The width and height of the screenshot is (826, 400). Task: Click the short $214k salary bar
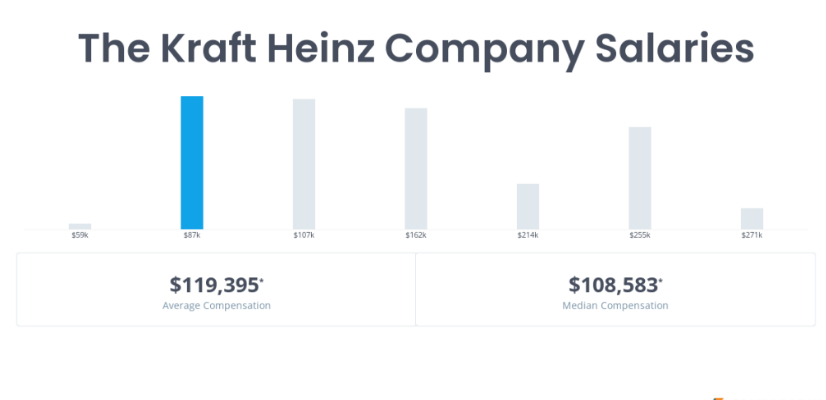tap(528, 206)
